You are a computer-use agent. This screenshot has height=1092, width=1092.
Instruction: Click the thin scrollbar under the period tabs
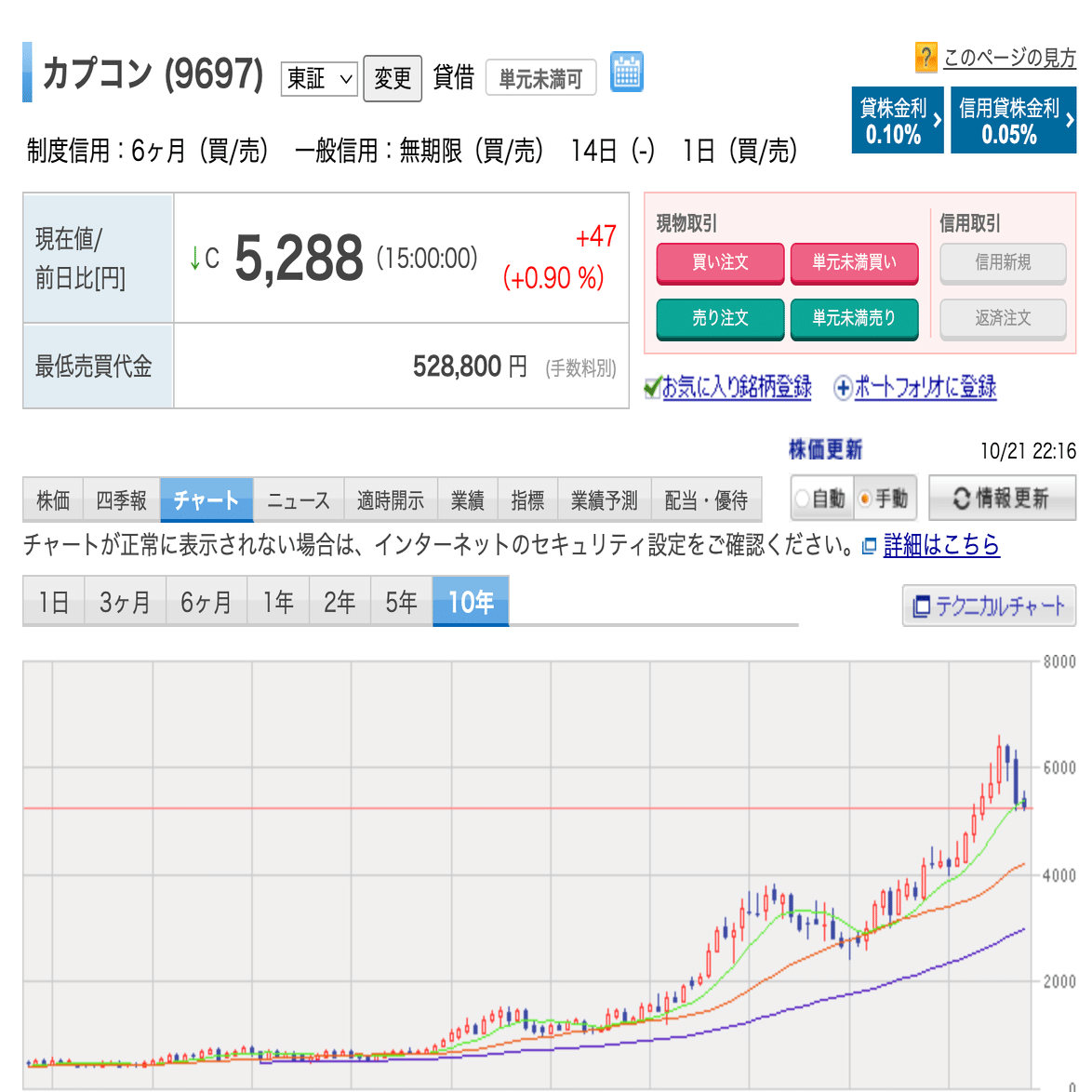point(409,625)
